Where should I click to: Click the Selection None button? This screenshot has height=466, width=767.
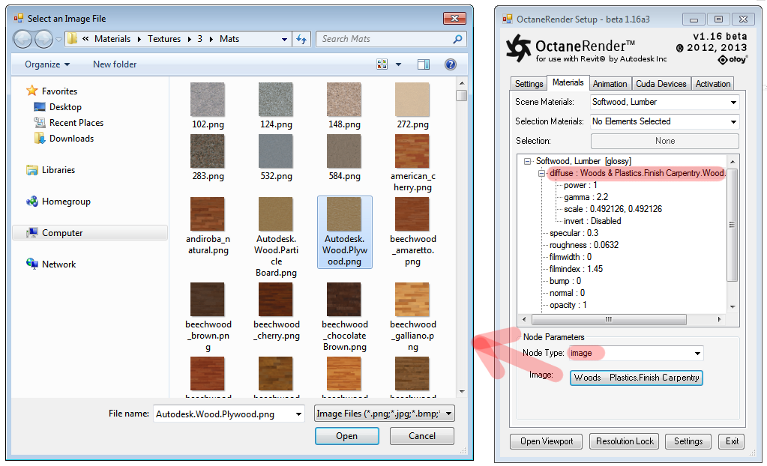pos(665,141)
